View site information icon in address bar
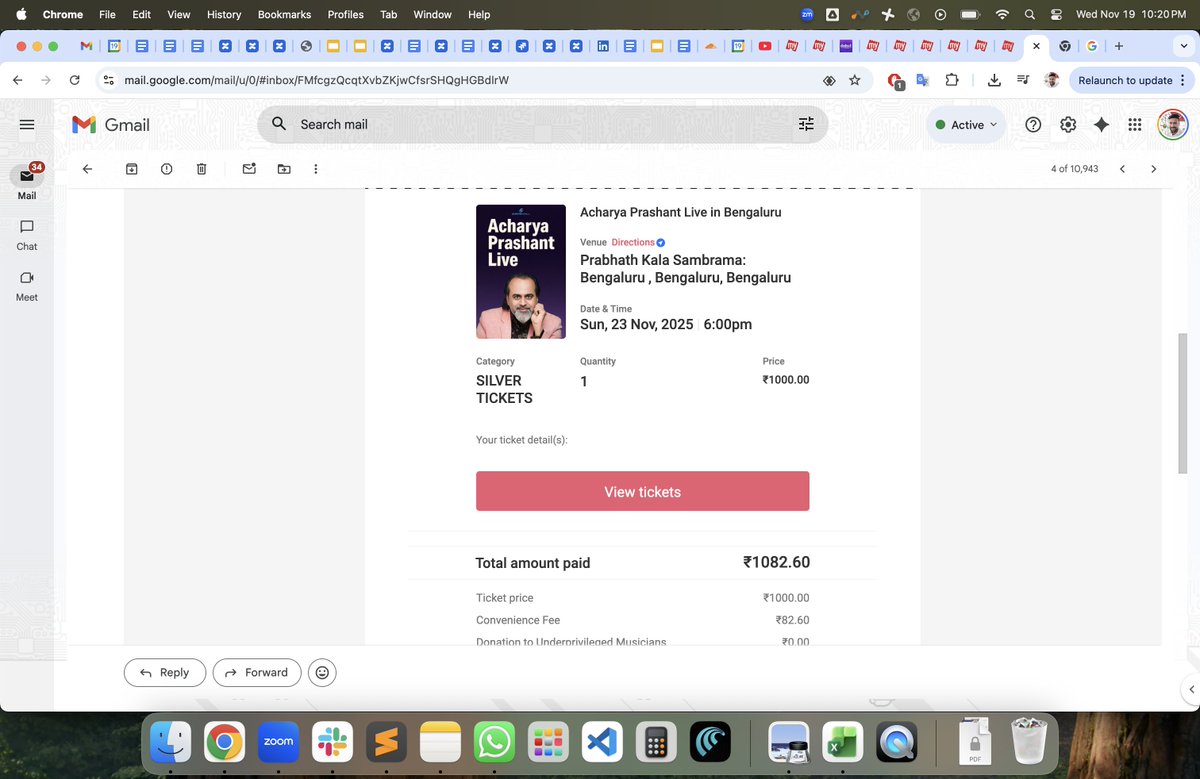Image resolution: width=1200 pixels, height=779 pixels. 109,80
